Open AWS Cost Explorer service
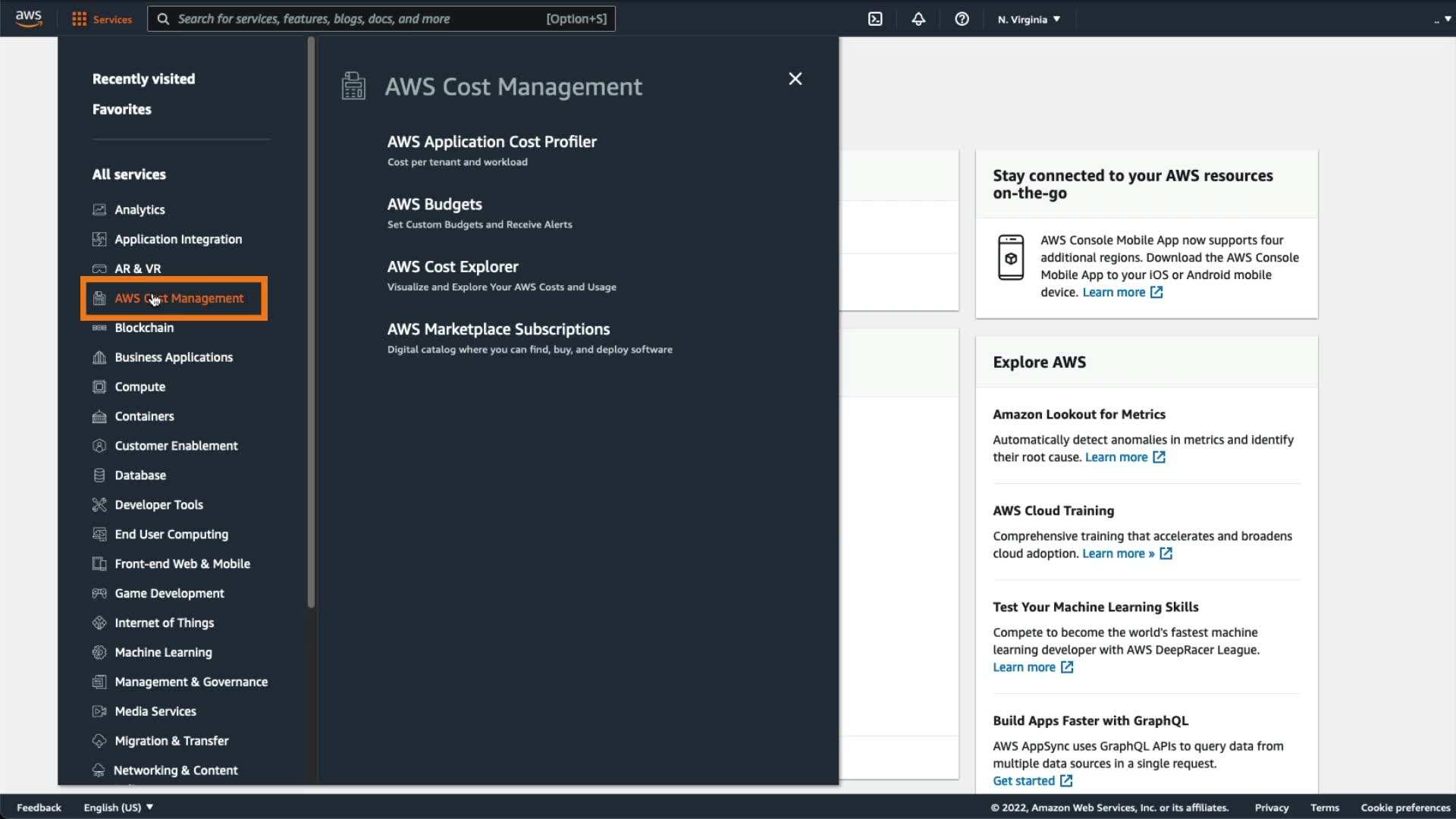The image size is (1456, 819). pos(453,267)
